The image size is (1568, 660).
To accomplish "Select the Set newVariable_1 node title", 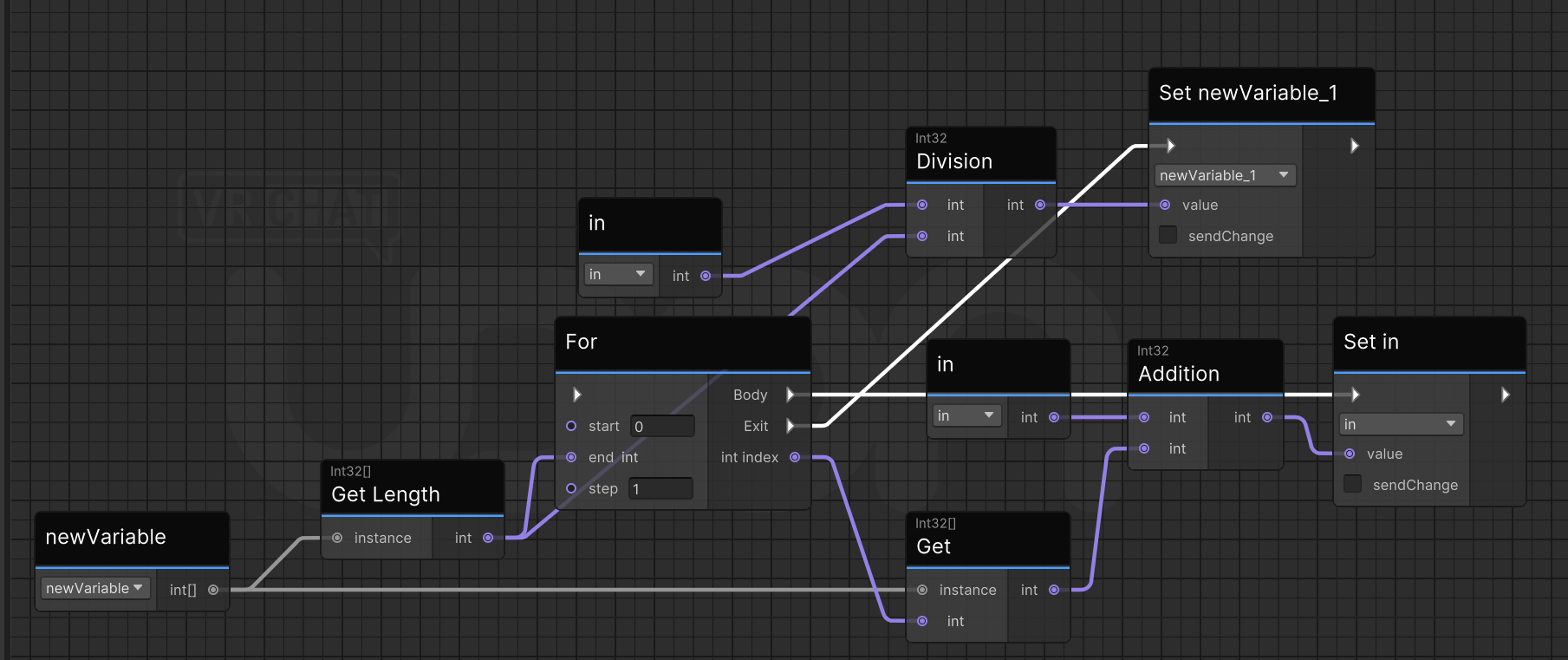I will [1248, 93].
